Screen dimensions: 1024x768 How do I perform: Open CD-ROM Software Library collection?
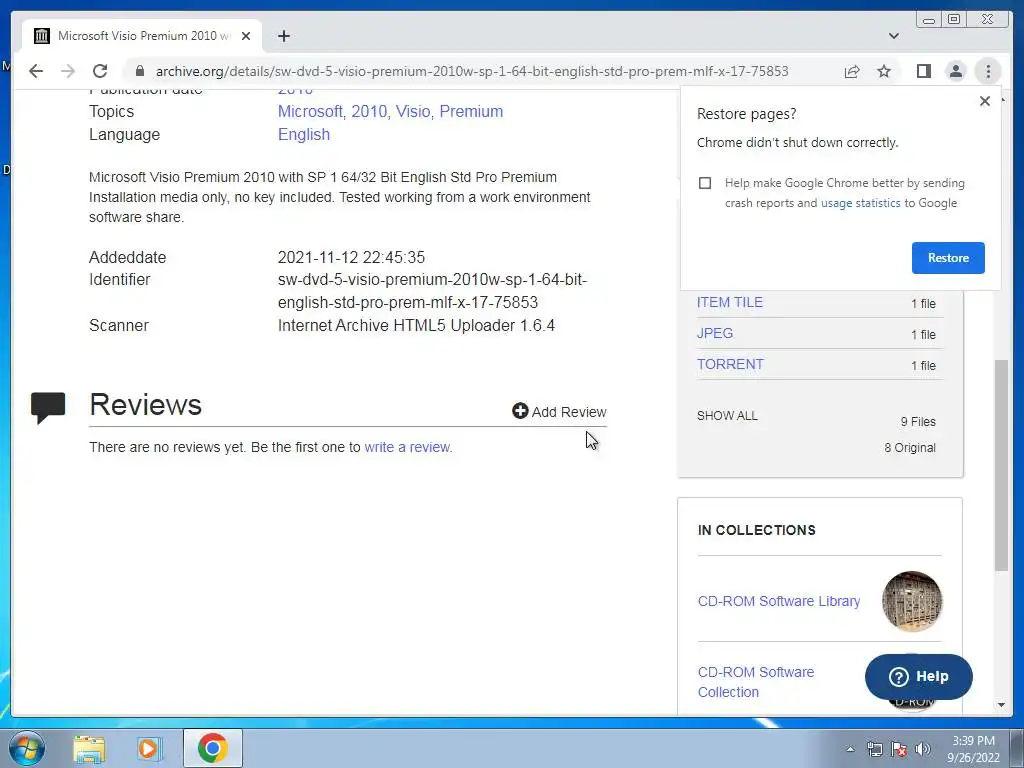(778, 601)
